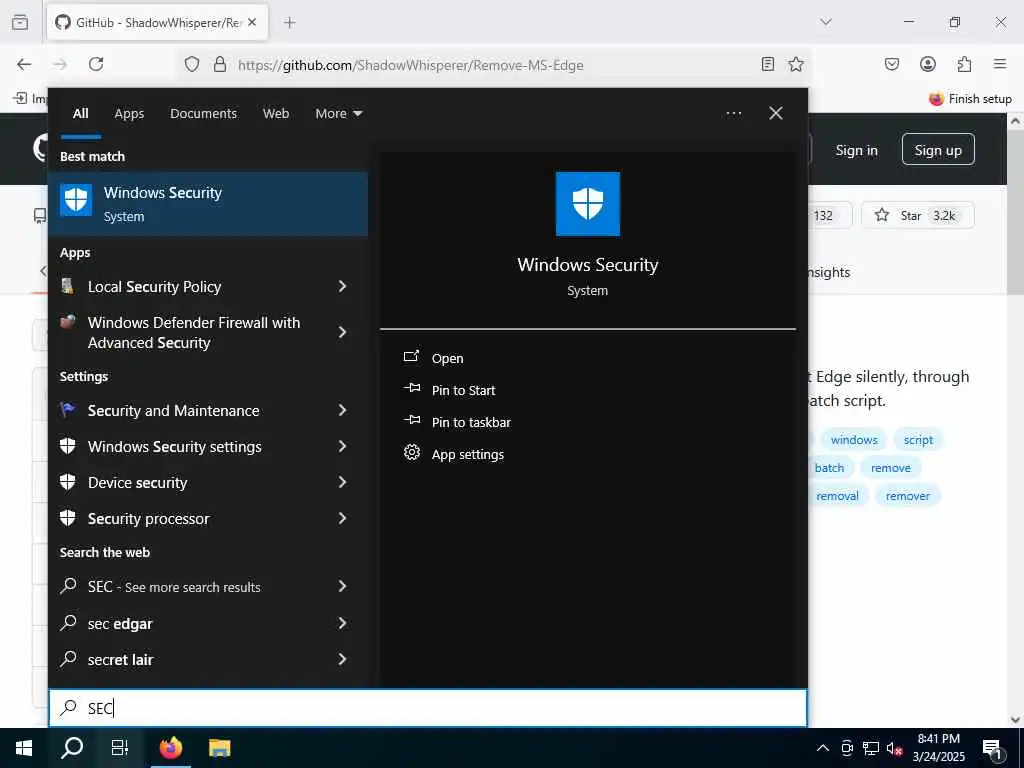Viewport: 1024px width, 768px height.
Task: Click the GitHub Sign in link
Action: [856, 150]
